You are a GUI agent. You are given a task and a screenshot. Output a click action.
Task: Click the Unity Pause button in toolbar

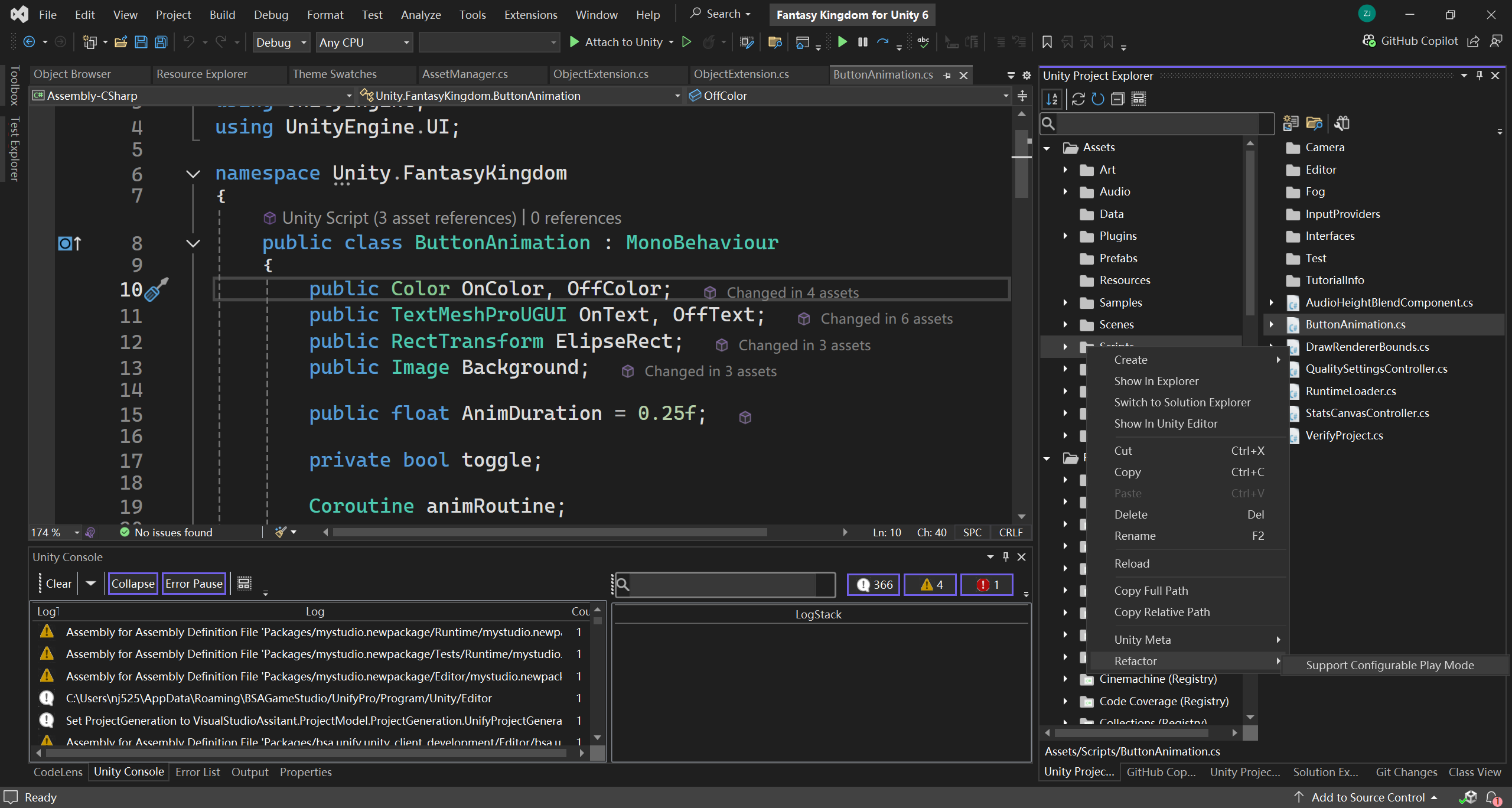[862, 42]
